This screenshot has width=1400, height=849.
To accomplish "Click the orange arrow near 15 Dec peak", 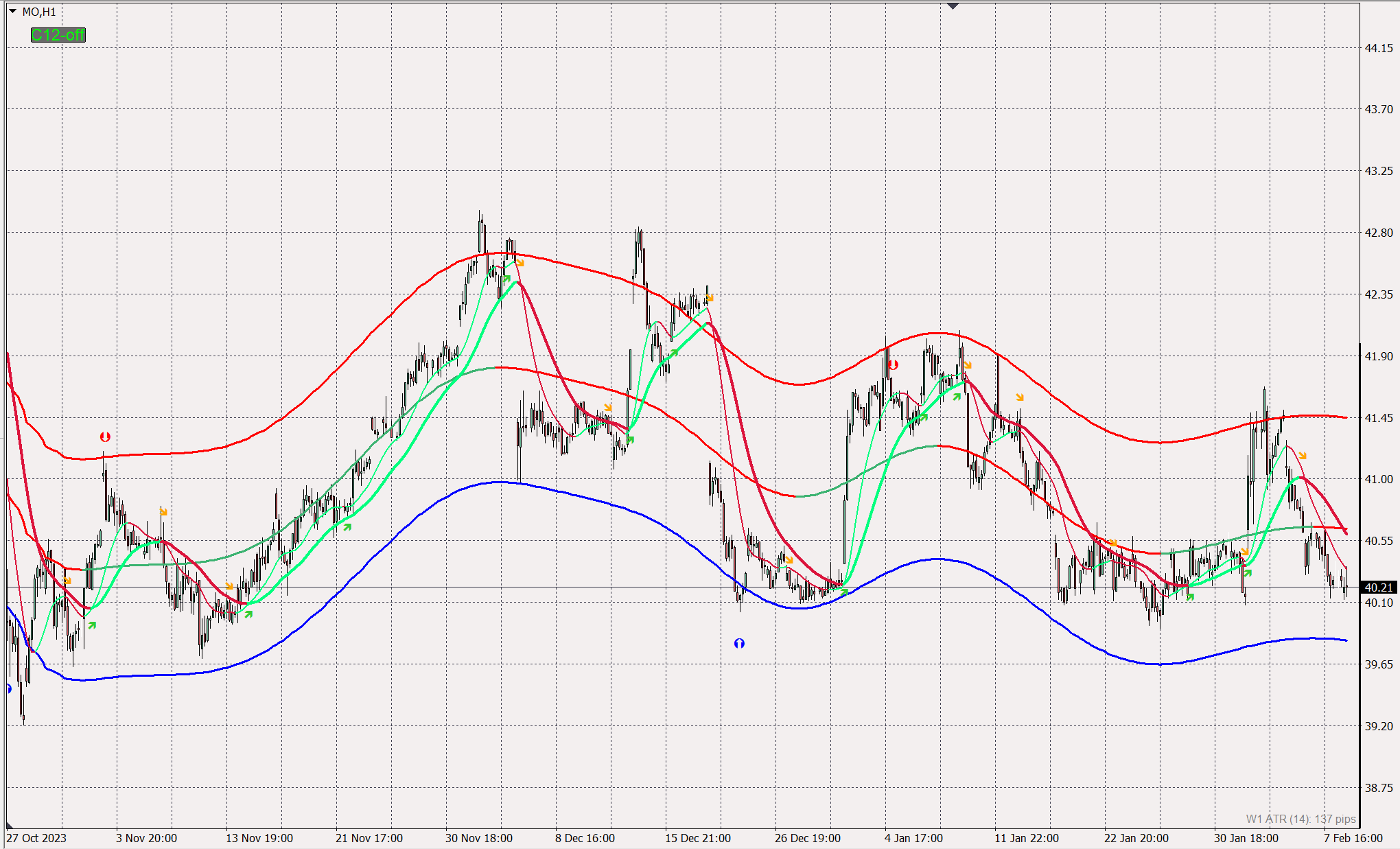I will coord(710,298).
